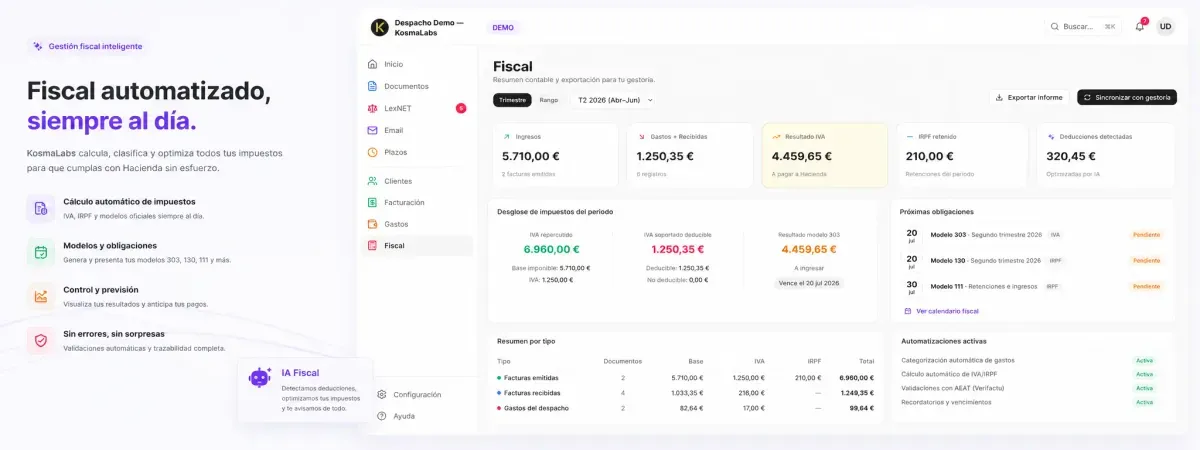Click Sincronizar con gestoría button

coord(1127,97)
